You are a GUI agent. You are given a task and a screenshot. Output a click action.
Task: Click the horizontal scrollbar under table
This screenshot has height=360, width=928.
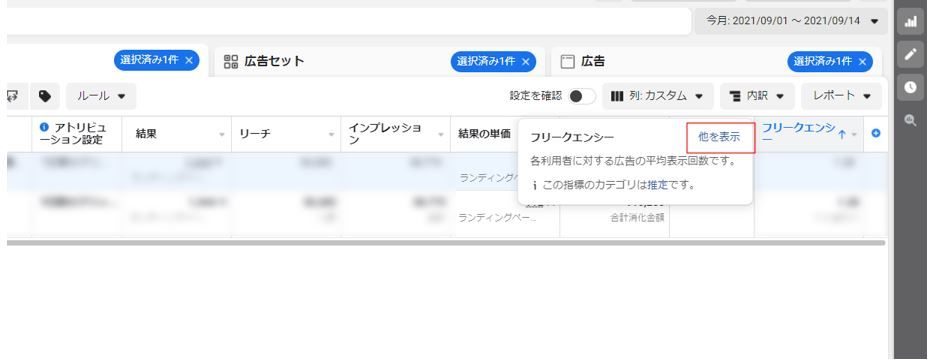446,243
